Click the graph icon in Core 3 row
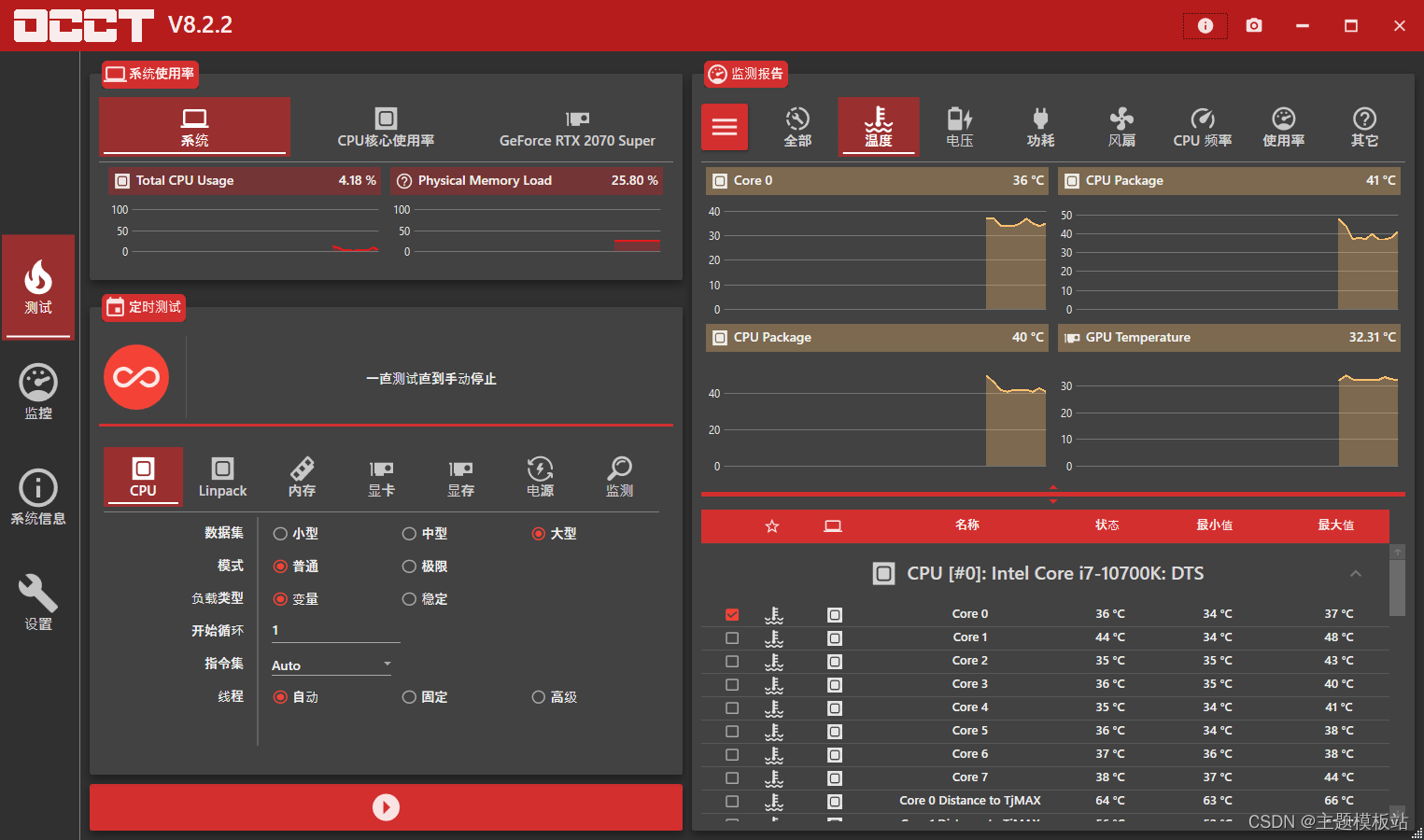 tap(835, 685)
